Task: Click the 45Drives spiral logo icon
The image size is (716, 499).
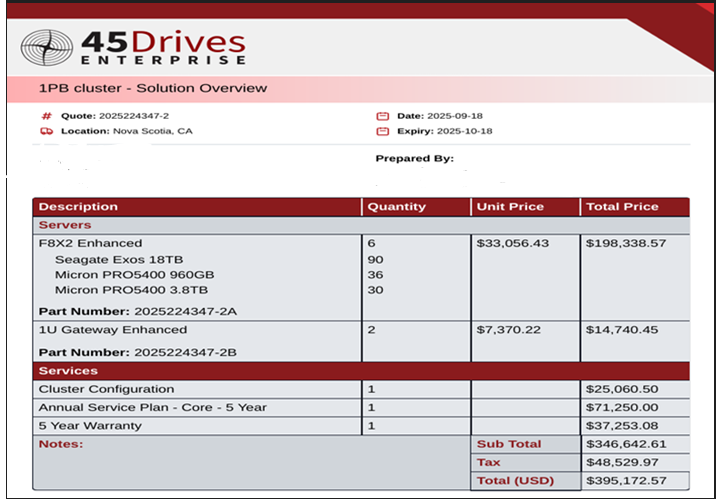Action: coord(47,47)
